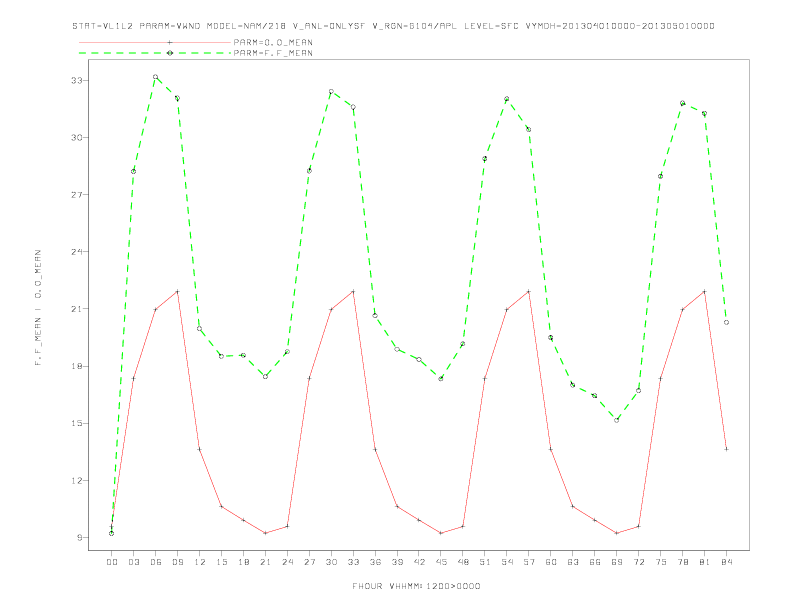The width and height of the screenshot is (792, 612).
Task: Click the x-axis hour label 51
Action: [485, 562]
